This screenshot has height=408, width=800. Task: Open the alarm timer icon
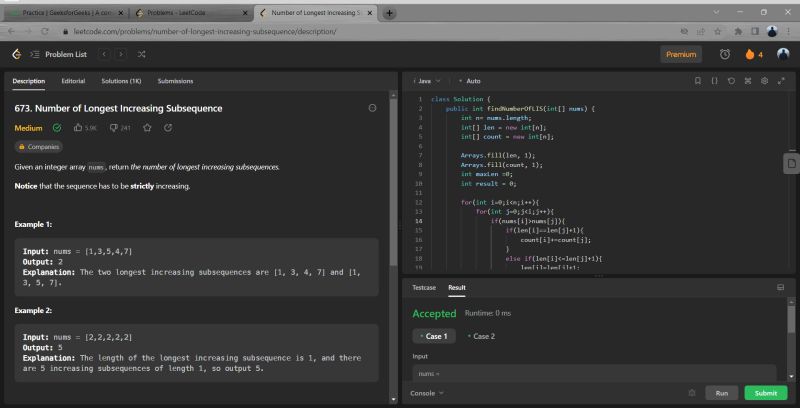pyautogui.click(x=724, y=54)
